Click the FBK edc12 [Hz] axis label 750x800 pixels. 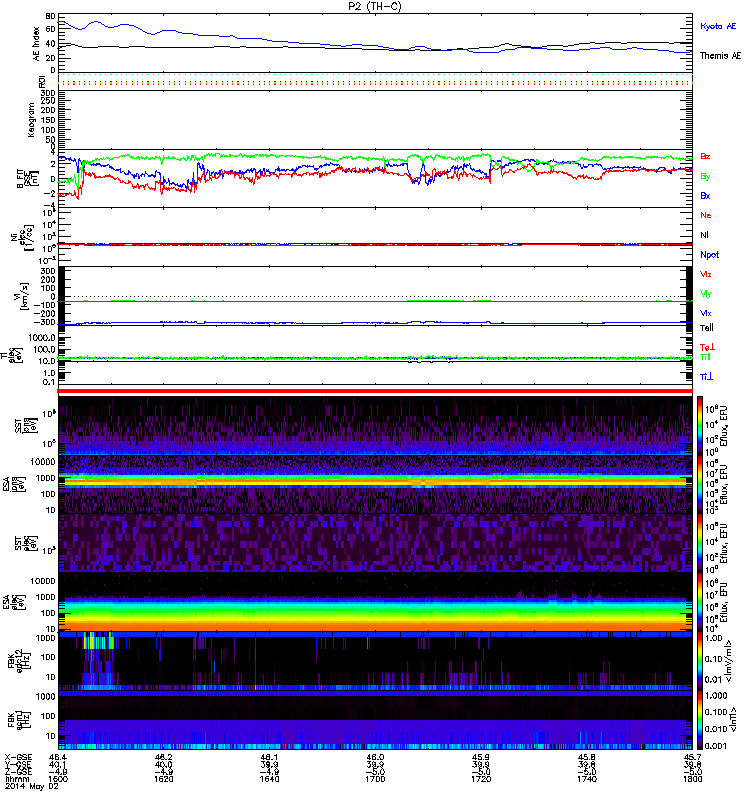pyautogui.click(x=17, y=659)
